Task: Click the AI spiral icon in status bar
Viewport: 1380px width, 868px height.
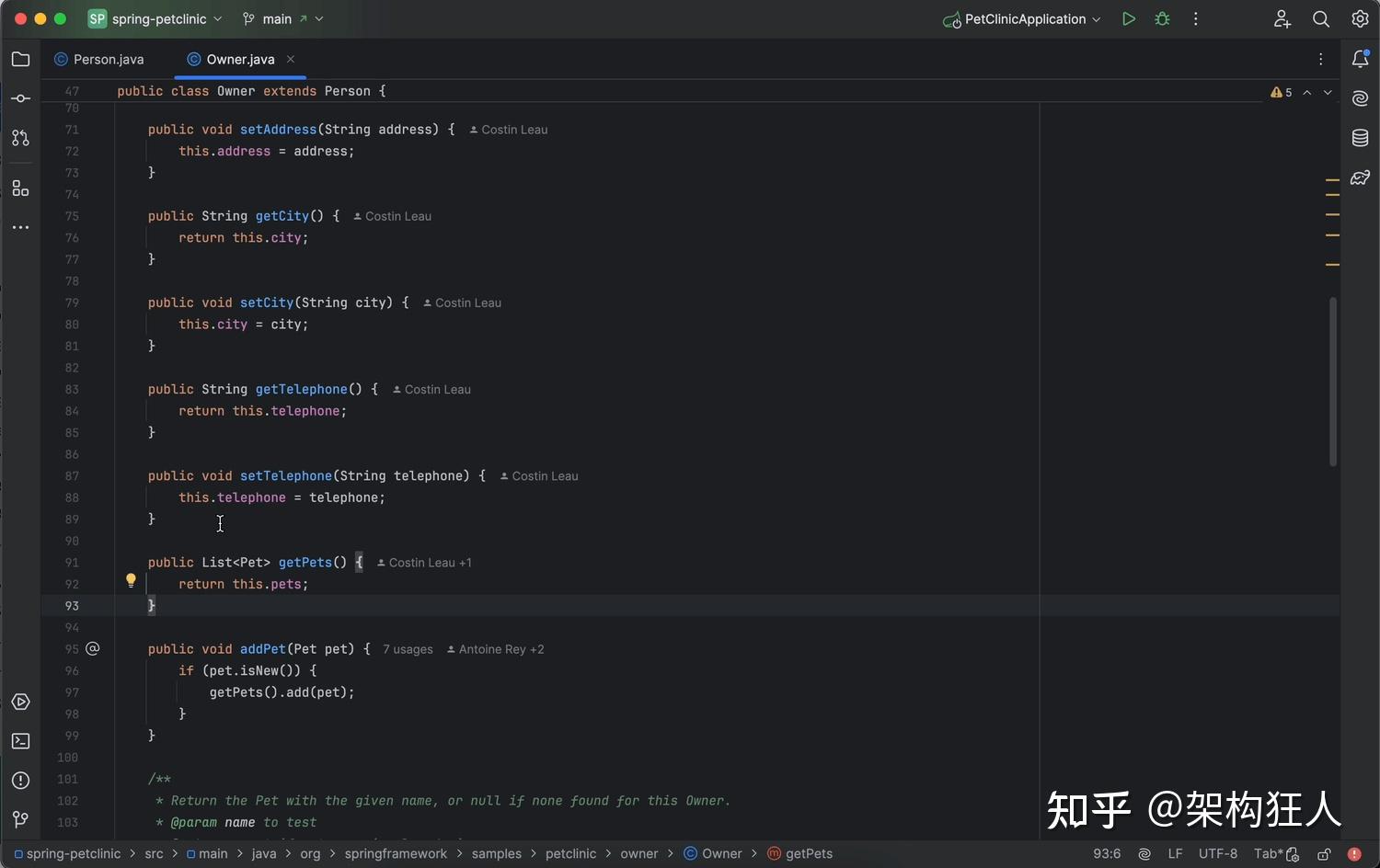Action: point(1144,854)
